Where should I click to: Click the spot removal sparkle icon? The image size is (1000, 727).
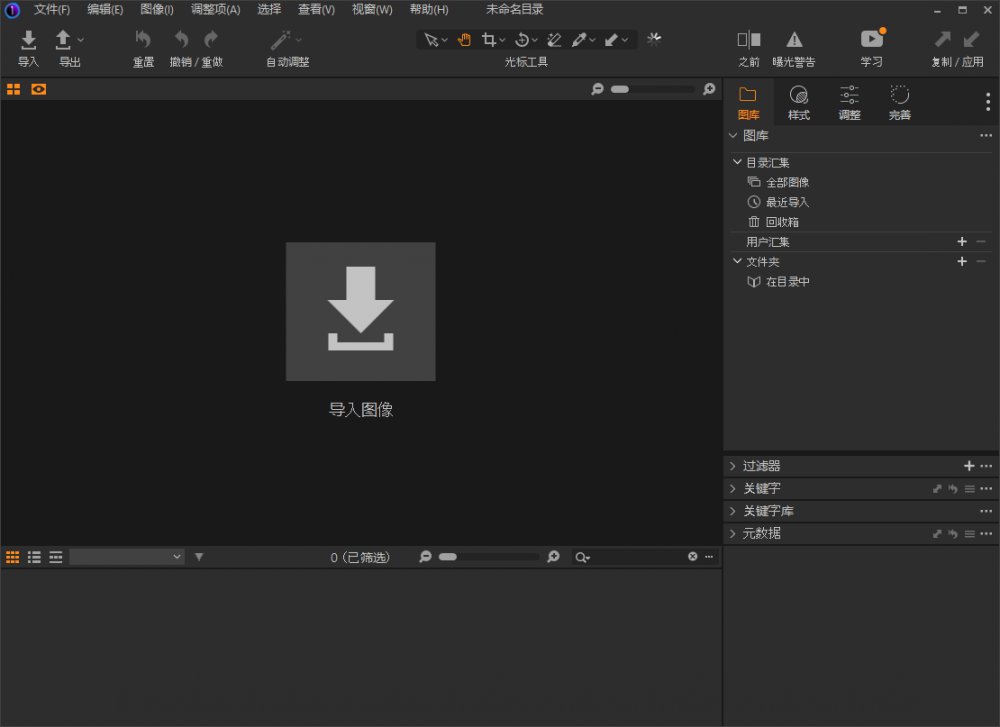point(654,40)
